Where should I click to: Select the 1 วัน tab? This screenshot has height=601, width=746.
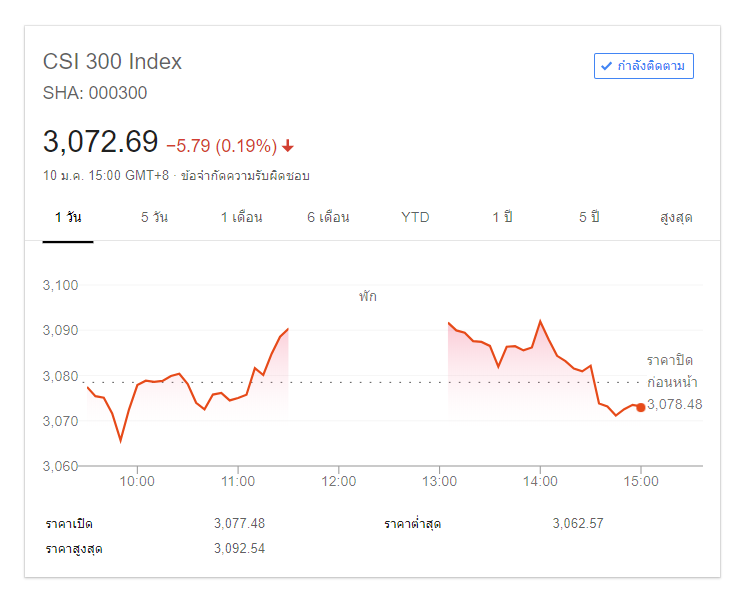click(x=68, y=217)
